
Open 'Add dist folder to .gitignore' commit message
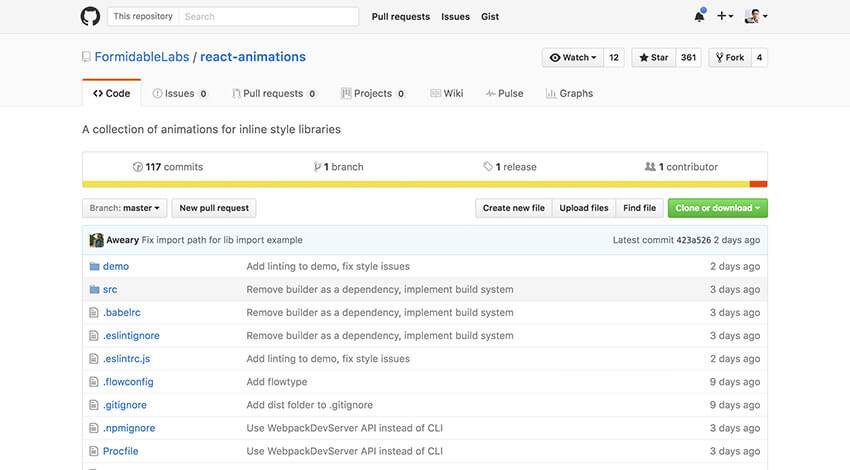[310, 405]
